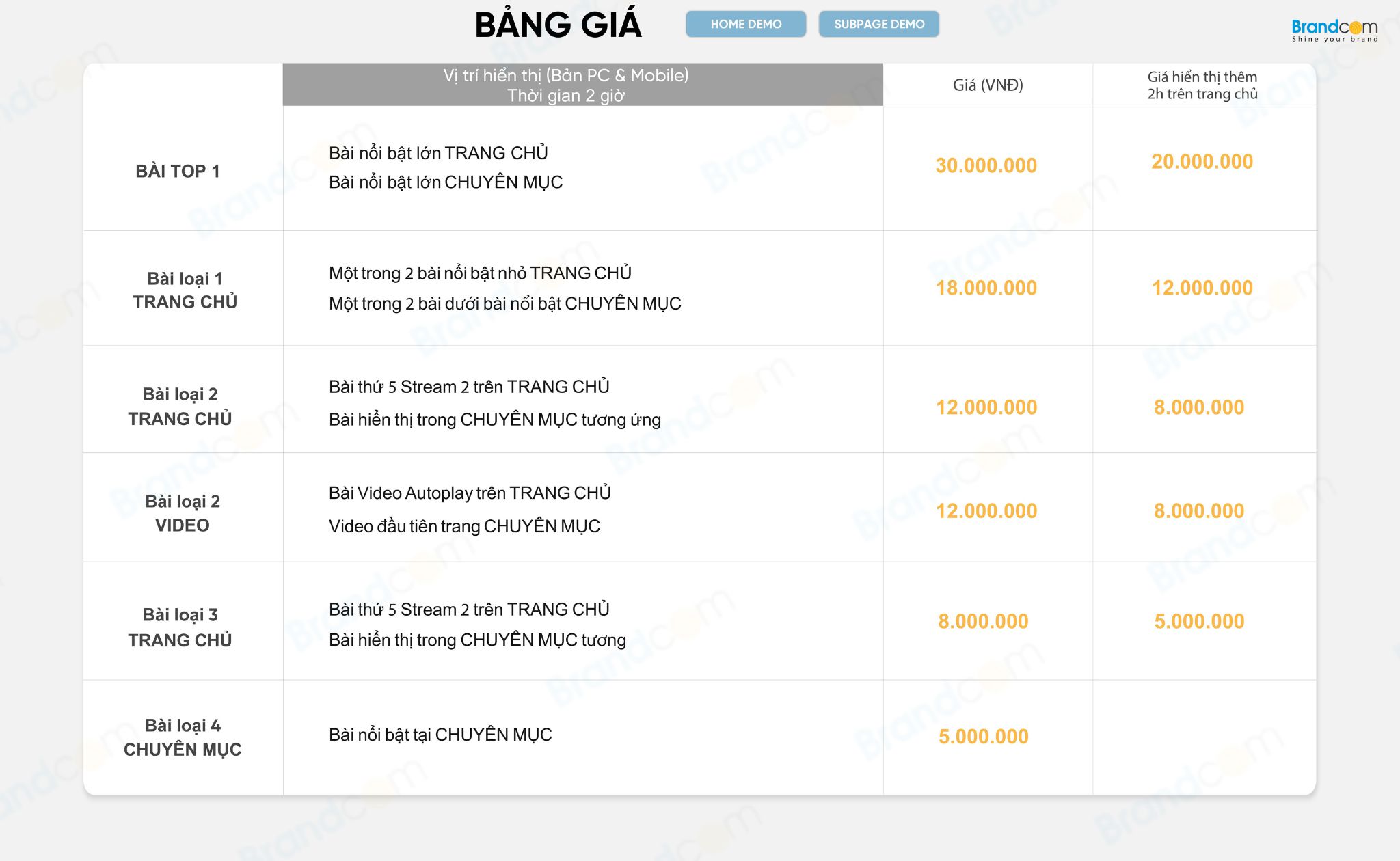Click the Vị trí hiển thị gray header
Image resolution: width=1400 pixels, height=861 pixels.
(583, 85)
